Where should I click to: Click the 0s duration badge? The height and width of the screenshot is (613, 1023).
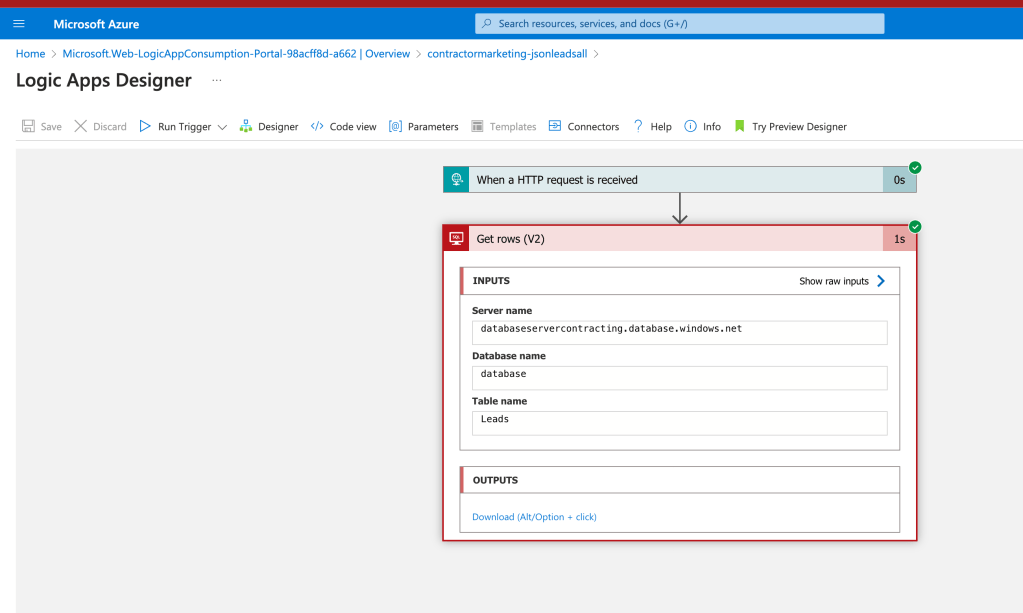pos(899,180)
